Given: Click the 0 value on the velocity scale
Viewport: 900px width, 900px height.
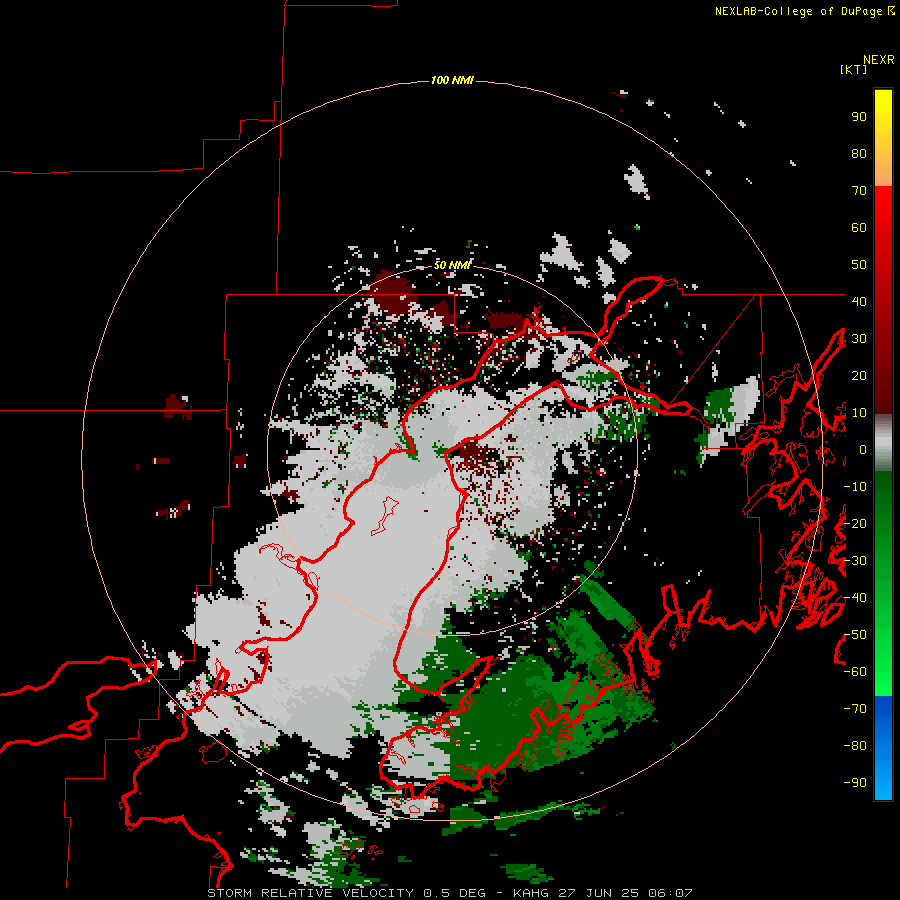Looking at the screenshot, I should coord(863,450).
